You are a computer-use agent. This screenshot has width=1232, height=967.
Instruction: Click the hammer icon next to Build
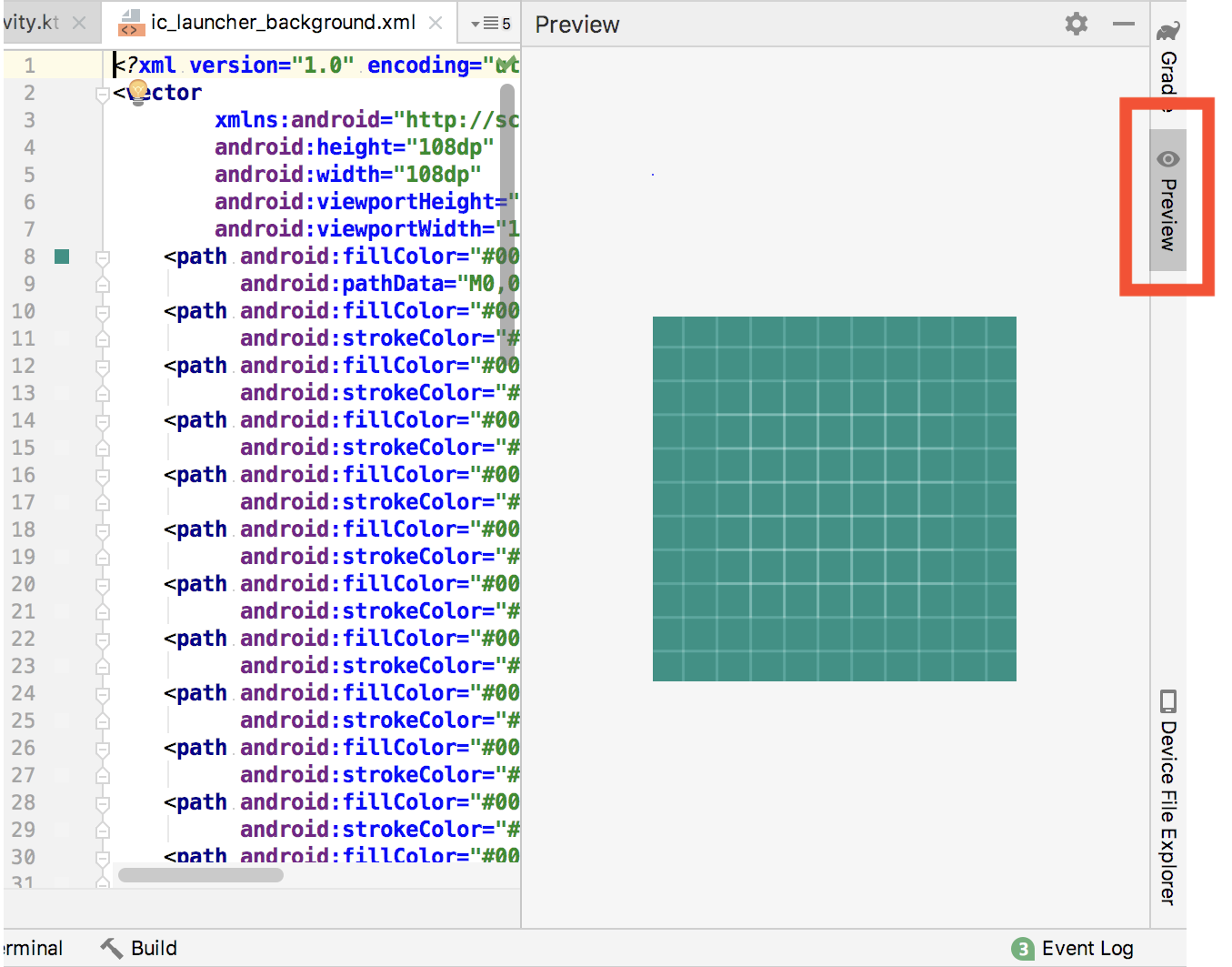112,948
